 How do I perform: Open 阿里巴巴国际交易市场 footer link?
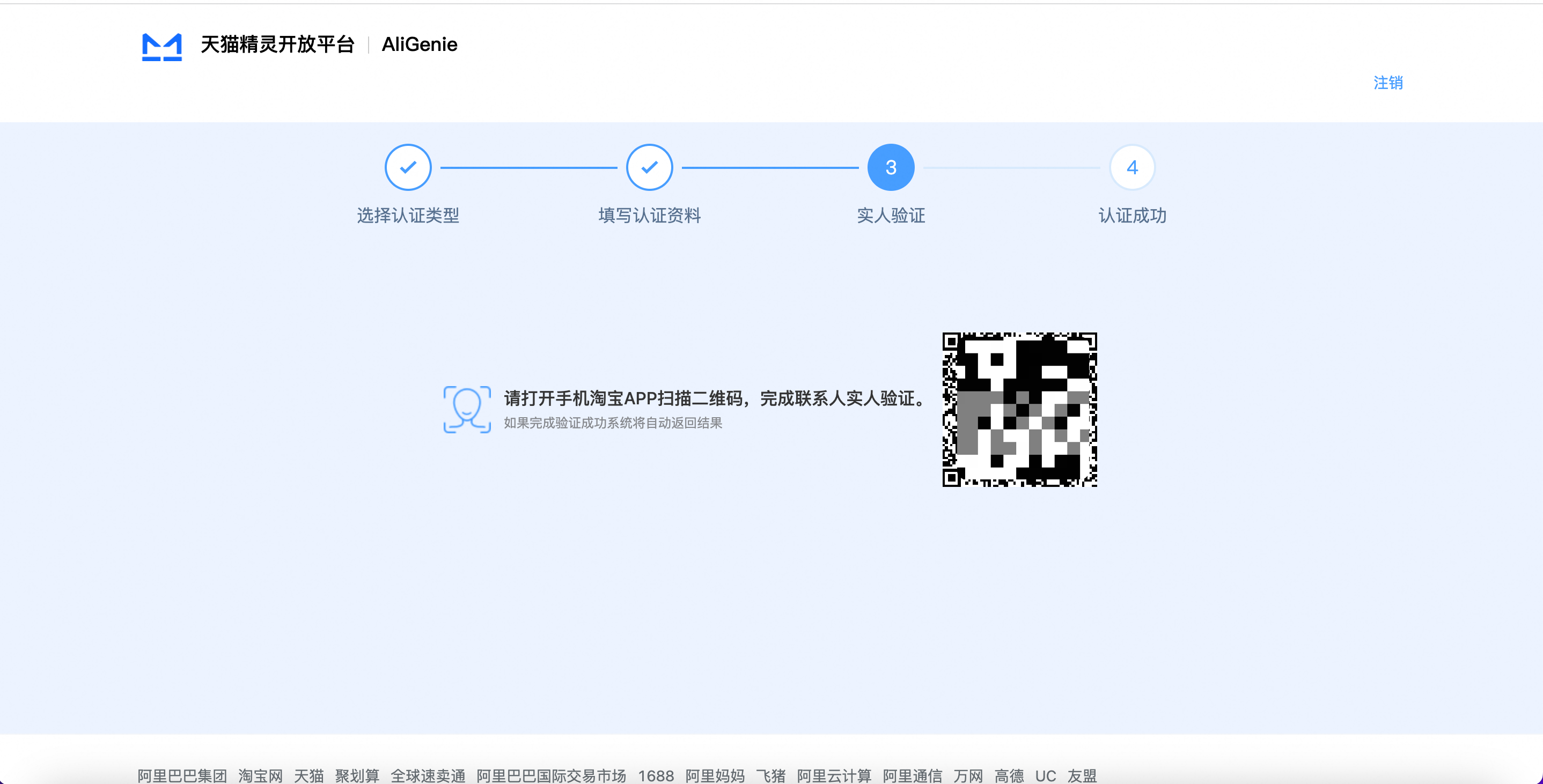pyautogui.click(x=552, y=775)
